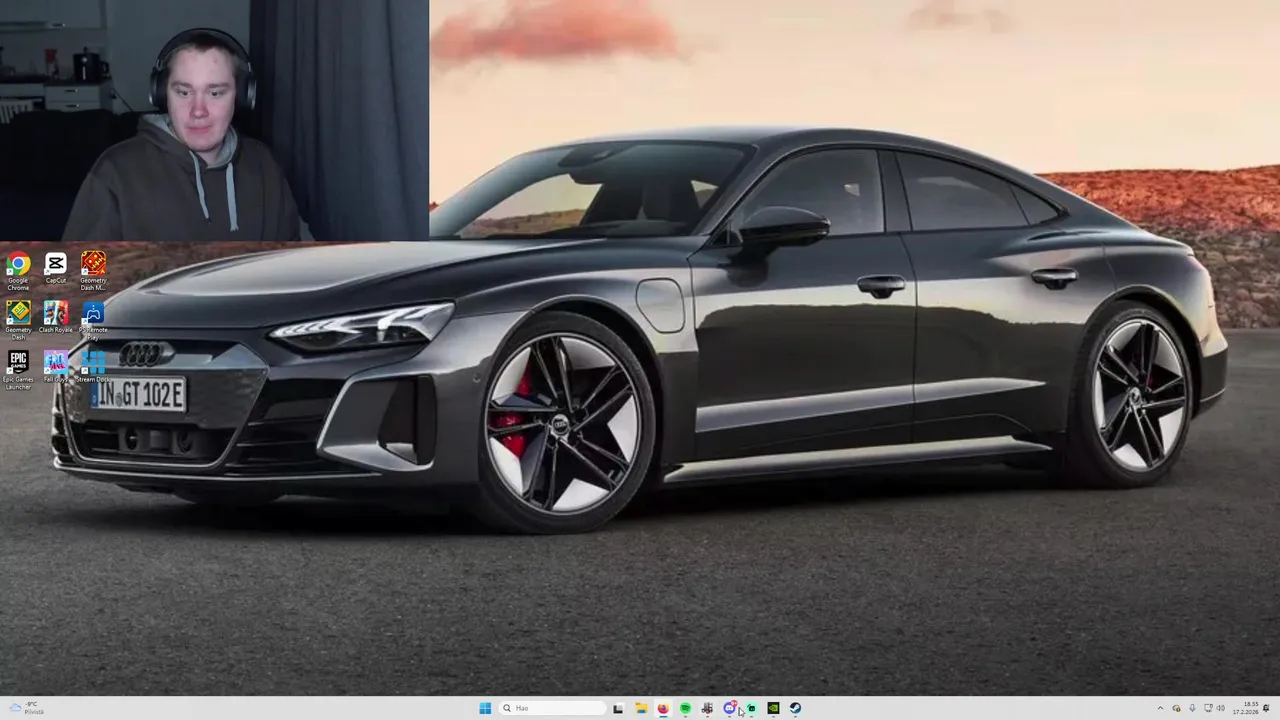
Task: Open Task View on the taskbar
Action: 618,708
